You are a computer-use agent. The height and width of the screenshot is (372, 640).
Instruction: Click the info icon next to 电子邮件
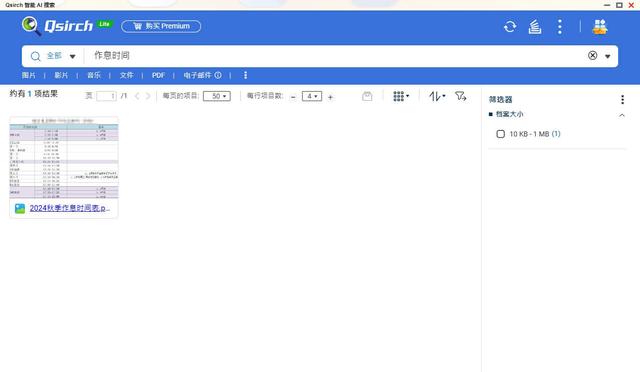tap(218, 75)
